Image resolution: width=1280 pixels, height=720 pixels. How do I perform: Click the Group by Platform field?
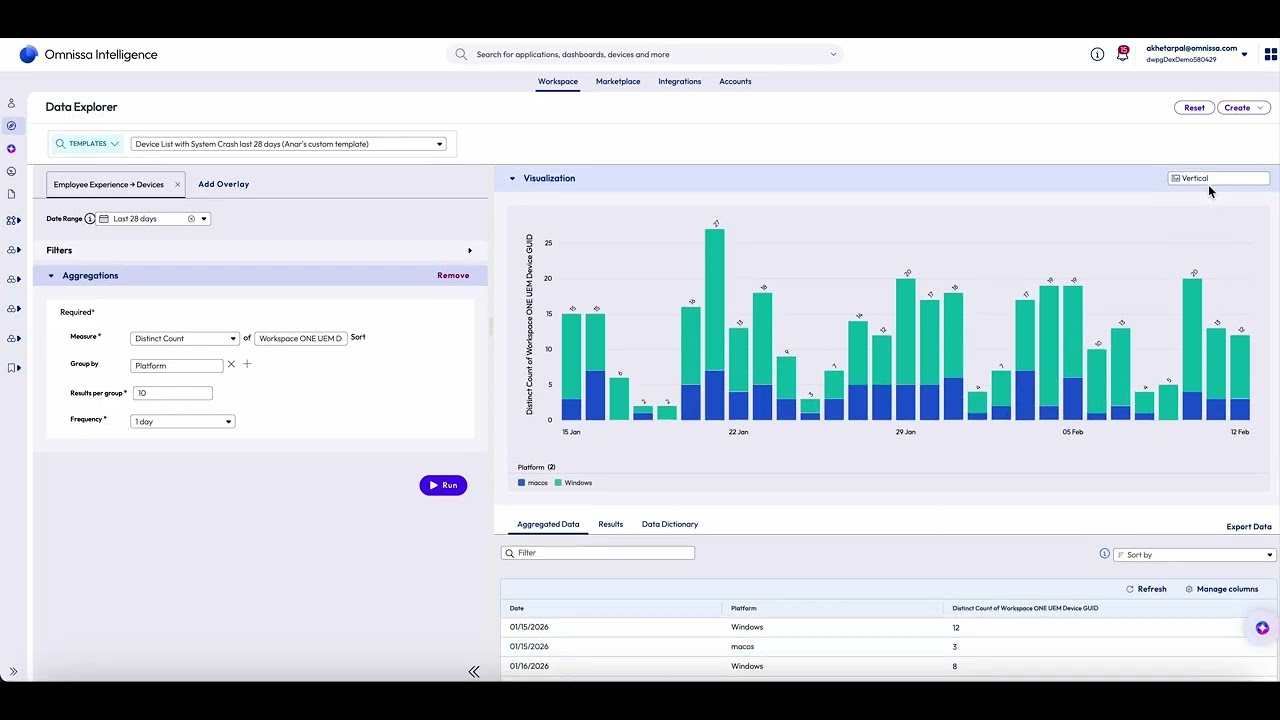(x=177, y=366)
